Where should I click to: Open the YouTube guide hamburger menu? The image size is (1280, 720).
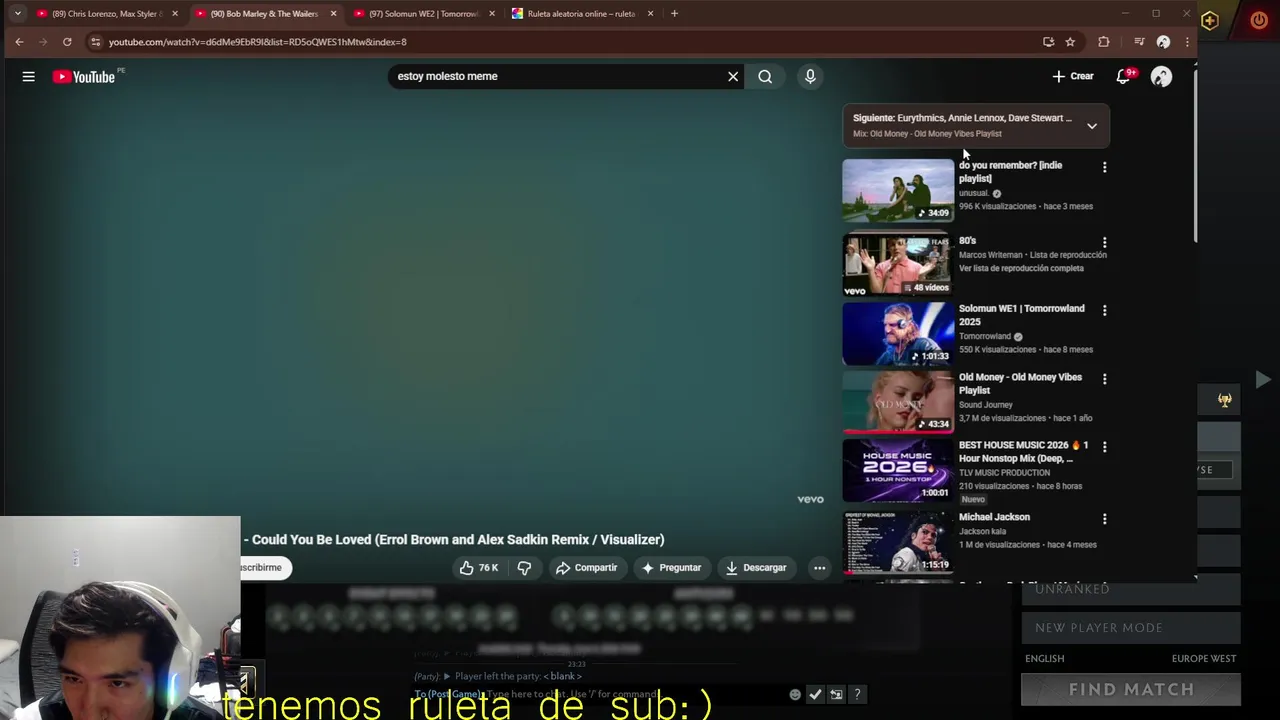click(x=29, y=76)
